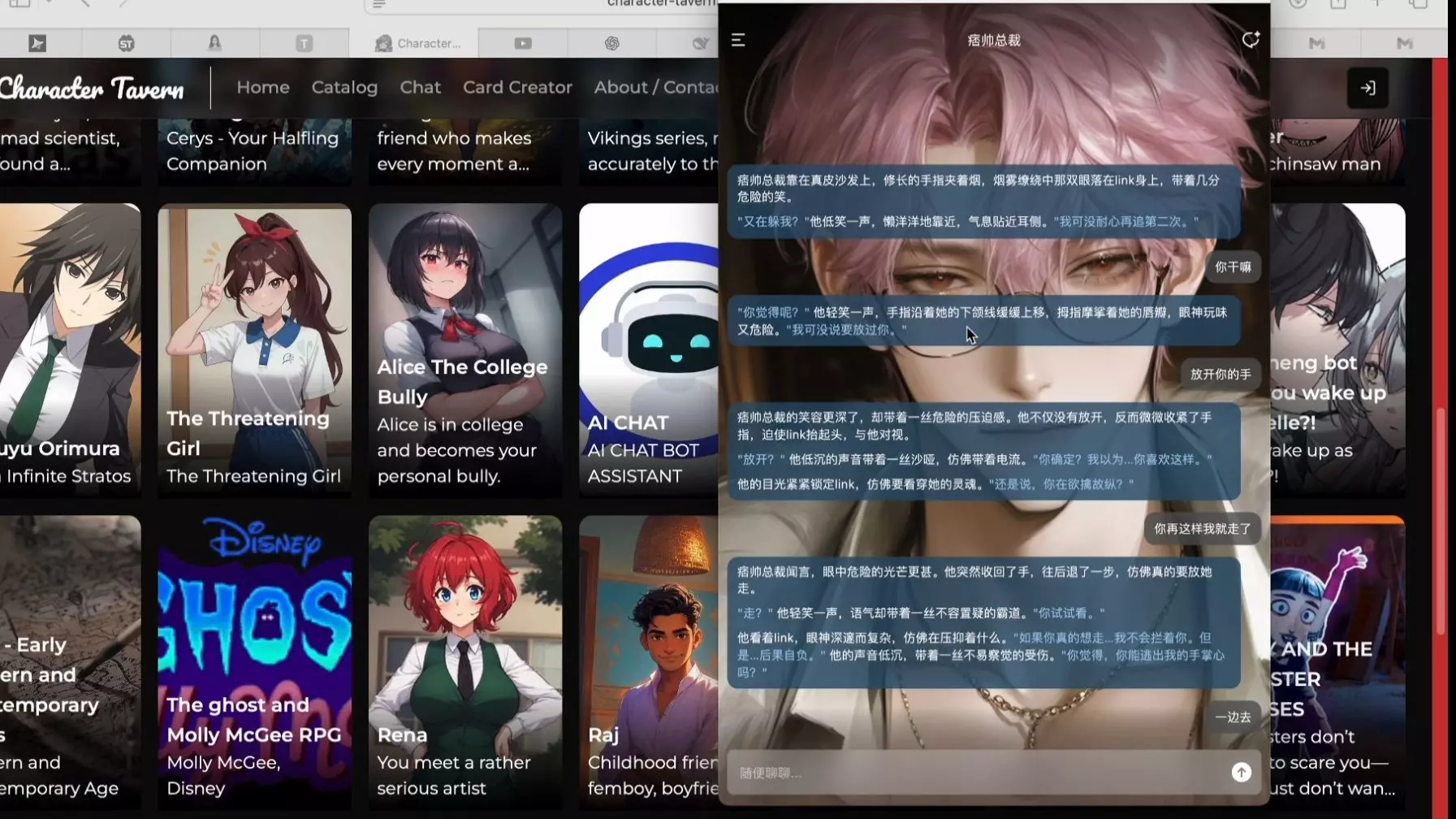Select the active Character... browser tab
The width and height of the screenshot is (1456, 819).
point(414,43)
